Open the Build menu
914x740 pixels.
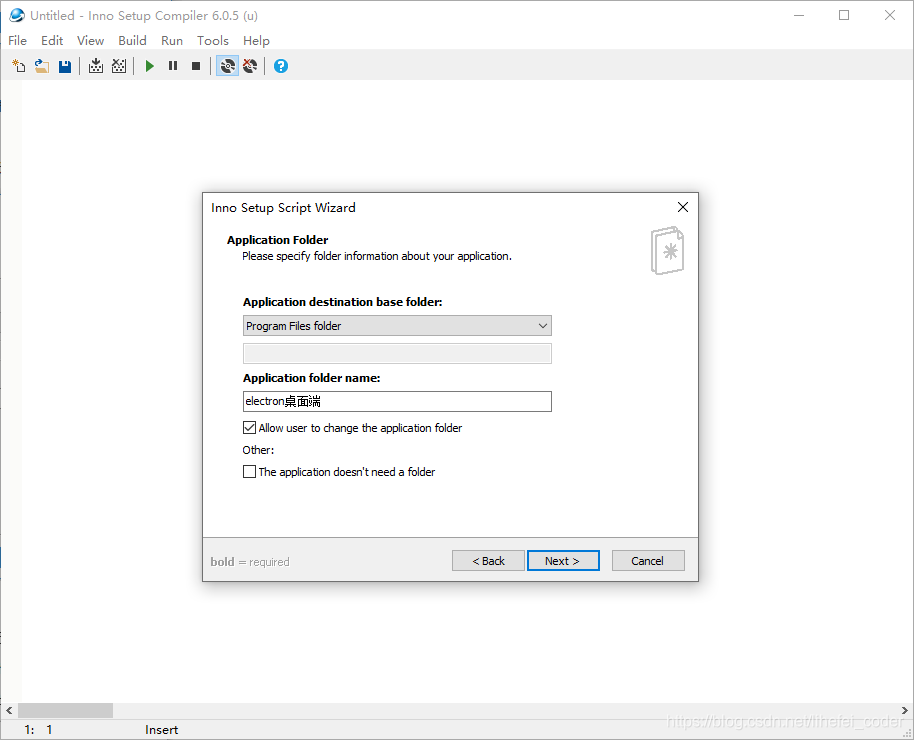132,40
